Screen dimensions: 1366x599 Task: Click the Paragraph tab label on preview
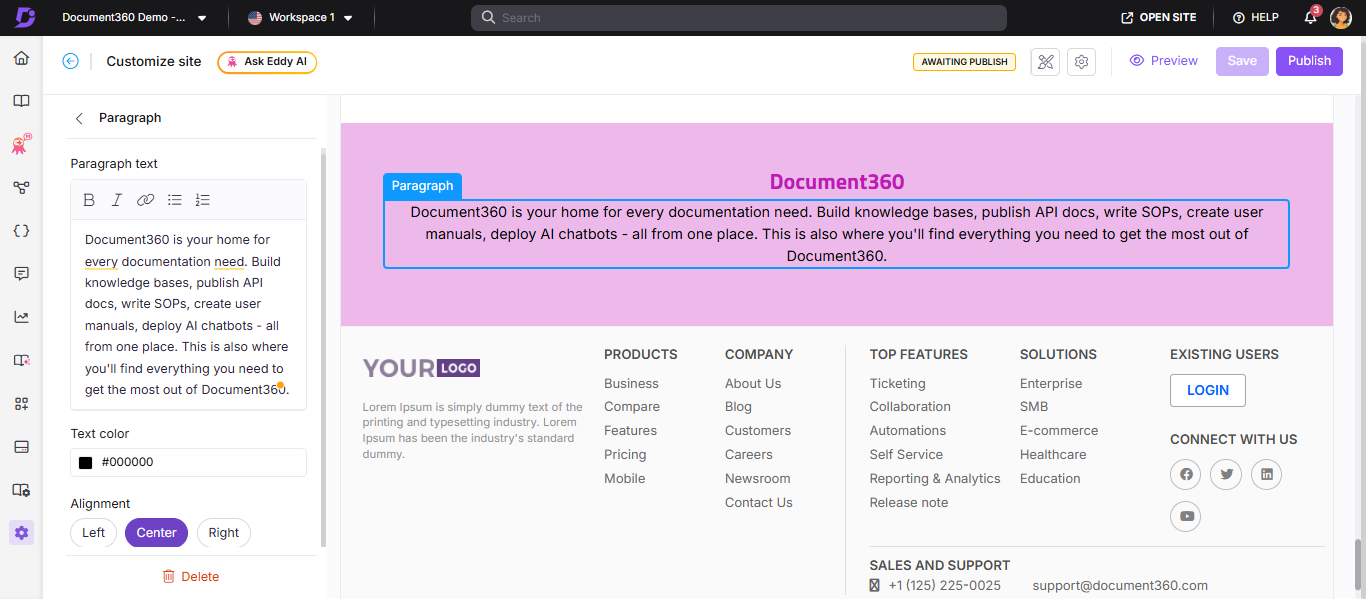422,186
